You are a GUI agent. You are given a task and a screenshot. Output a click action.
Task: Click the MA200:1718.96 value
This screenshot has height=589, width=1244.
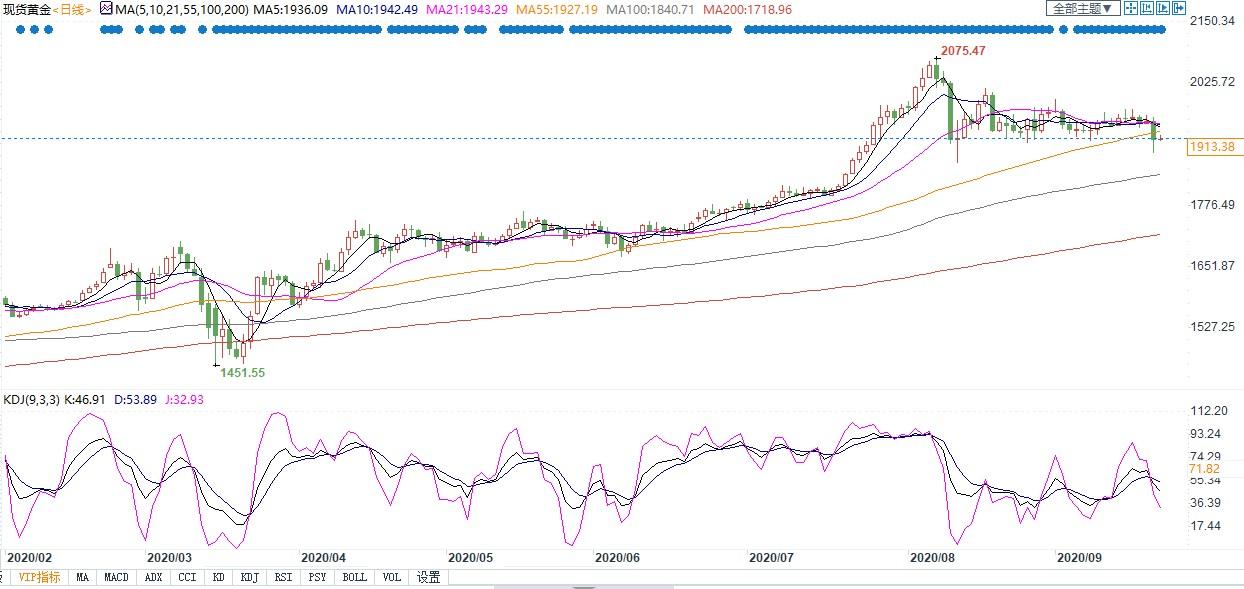(x=747, y=9)
